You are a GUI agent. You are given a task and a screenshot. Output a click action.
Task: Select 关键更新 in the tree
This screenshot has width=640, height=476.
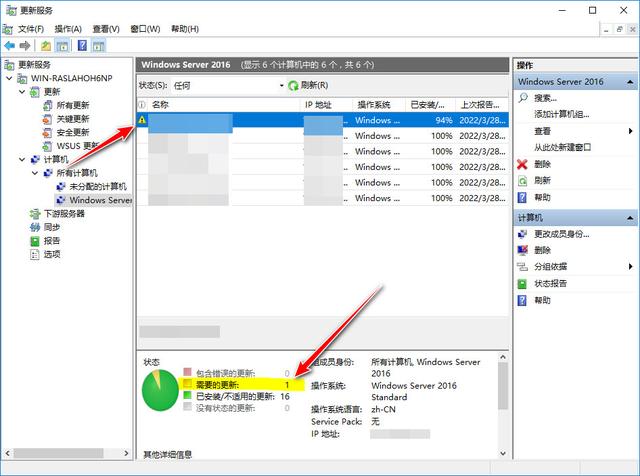73,119
